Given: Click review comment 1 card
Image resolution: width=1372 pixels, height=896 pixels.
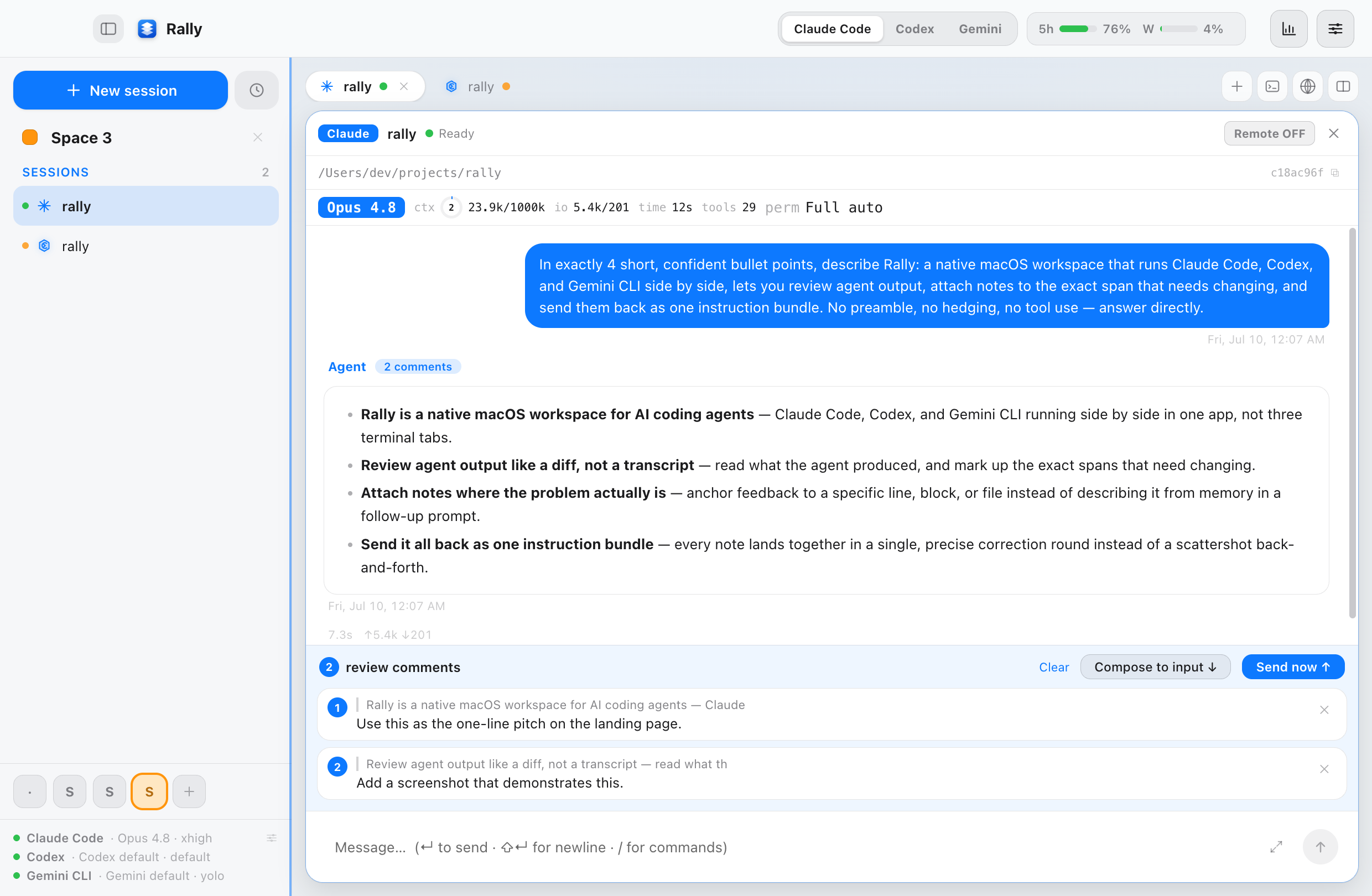Looking at the screenshot, I should click(x=831, y=714).
